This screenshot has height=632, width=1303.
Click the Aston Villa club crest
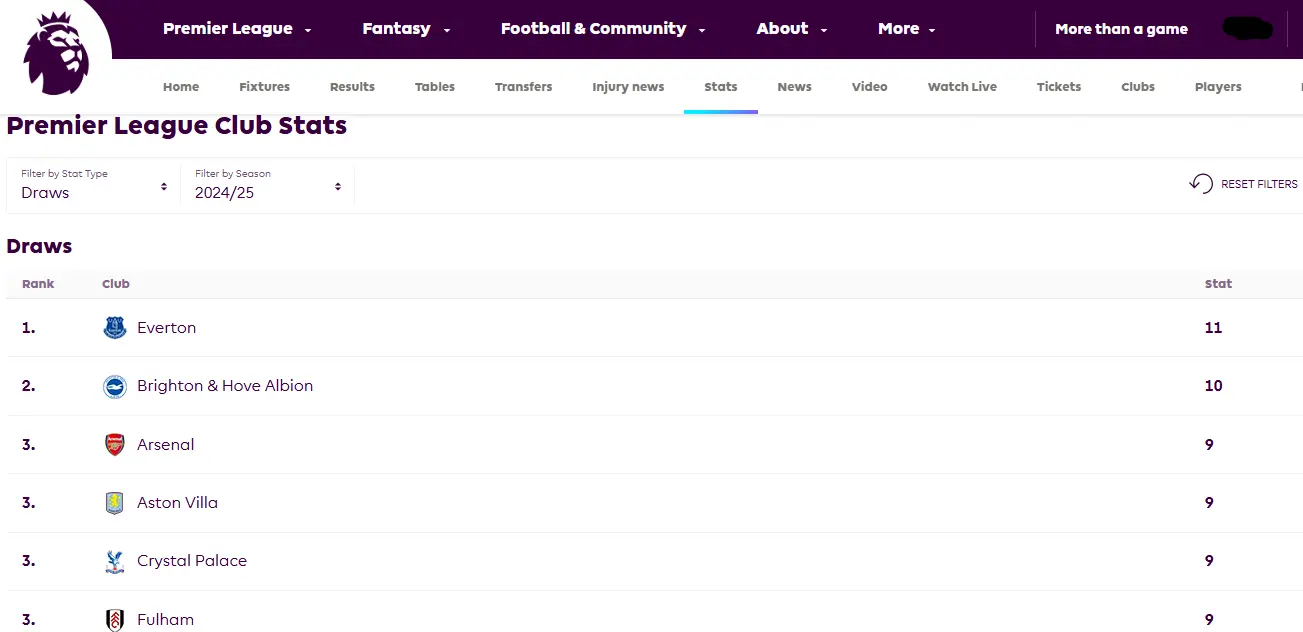[115, 503]
